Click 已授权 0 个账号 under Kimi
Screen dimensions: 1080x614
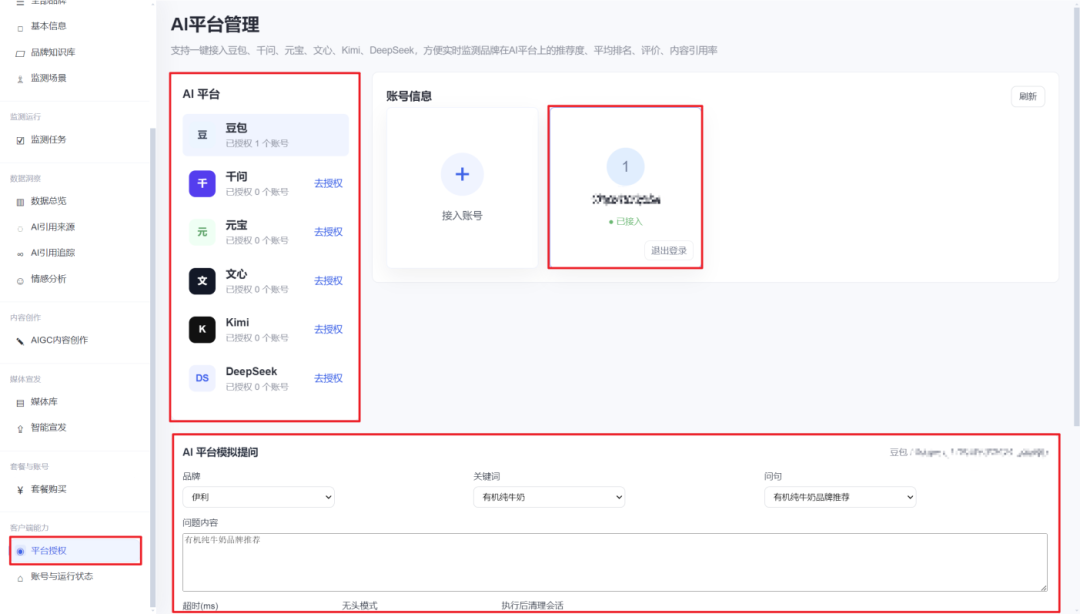point(257,338)
